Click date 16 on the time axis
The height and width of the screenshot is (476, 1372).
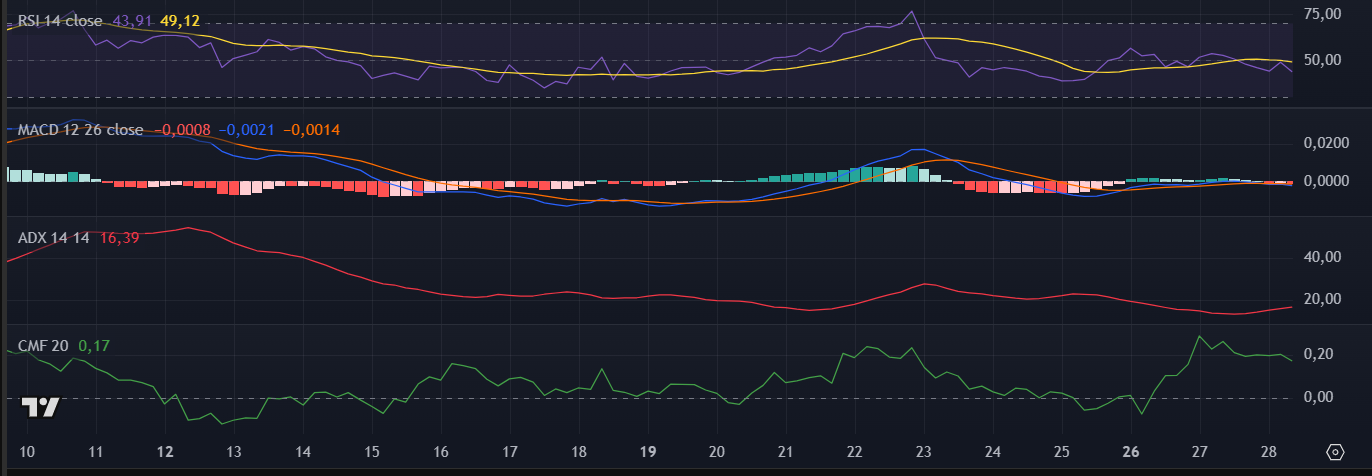pos(441,451)
